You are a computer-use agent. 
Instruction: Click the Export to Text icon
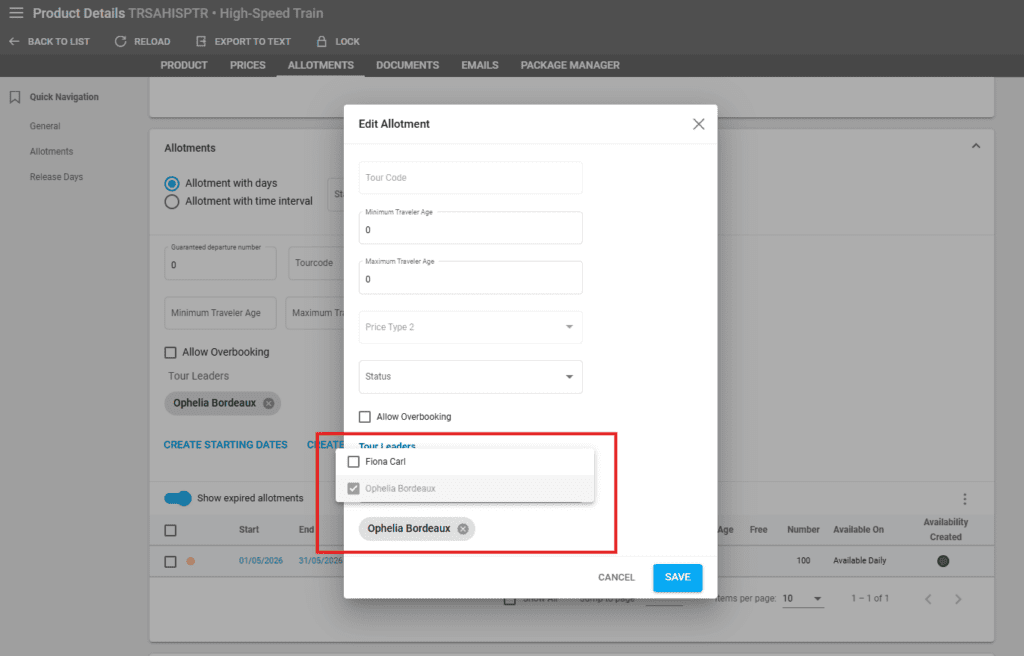tap(201, 42)
